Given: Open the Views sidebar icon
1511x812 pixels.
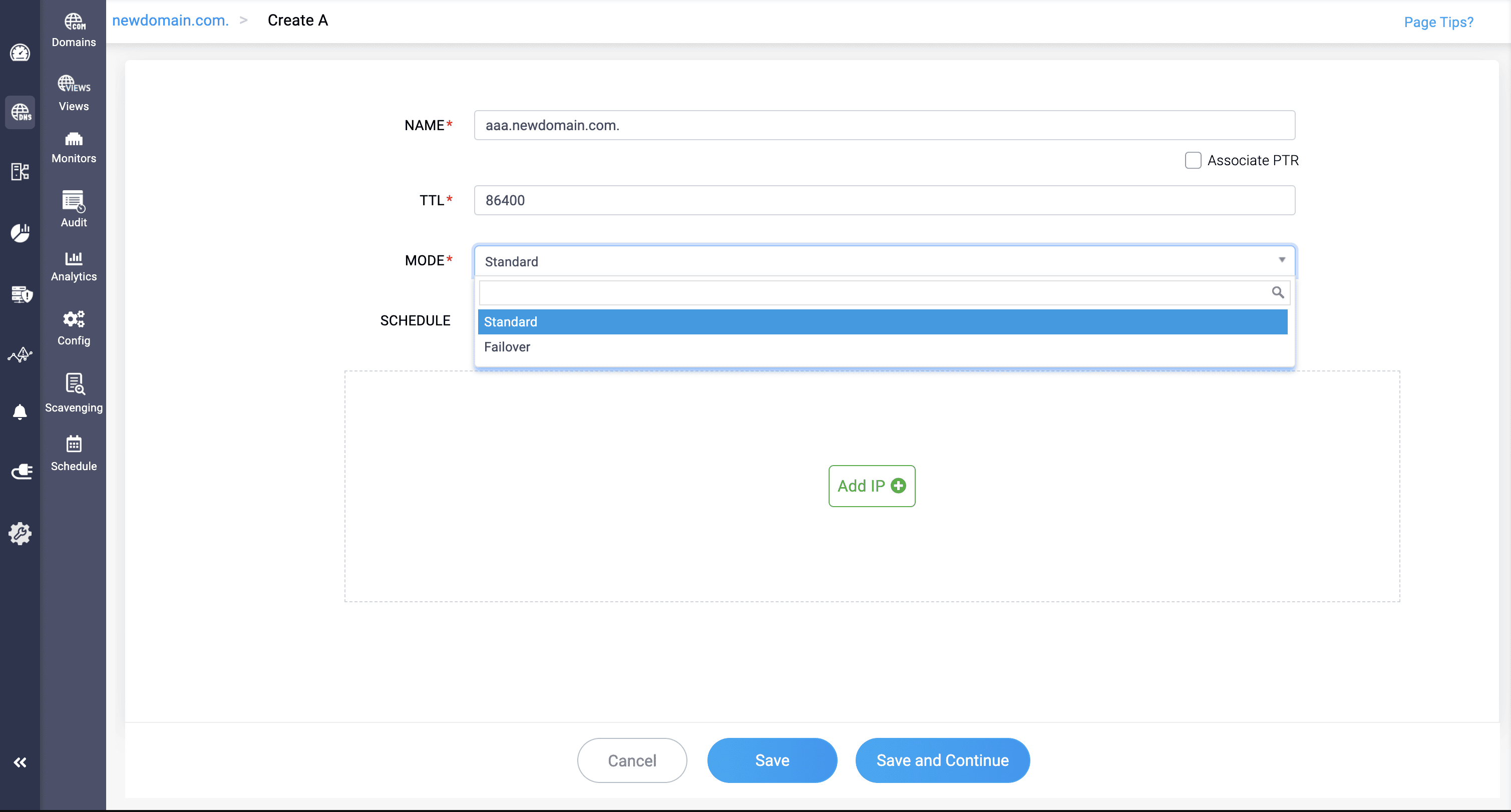Looking at the screenshot, I should (73, 84).
